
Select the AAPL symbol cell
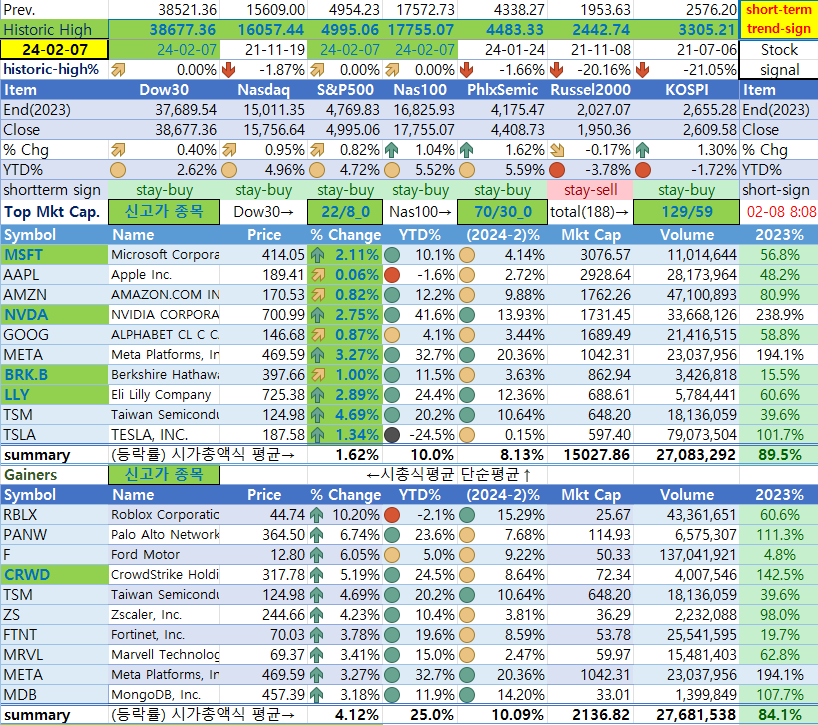click(x=54, y=275)
